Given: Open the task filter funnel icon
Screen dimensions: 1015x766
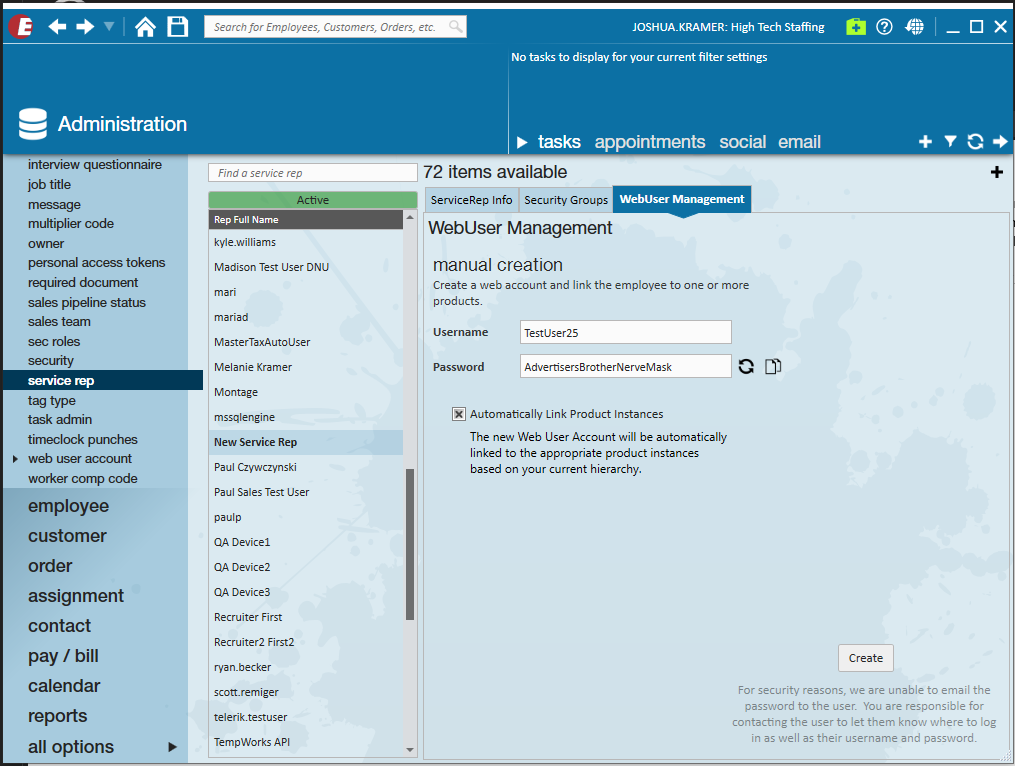Looking at the screenshot, I should point(950,141).
